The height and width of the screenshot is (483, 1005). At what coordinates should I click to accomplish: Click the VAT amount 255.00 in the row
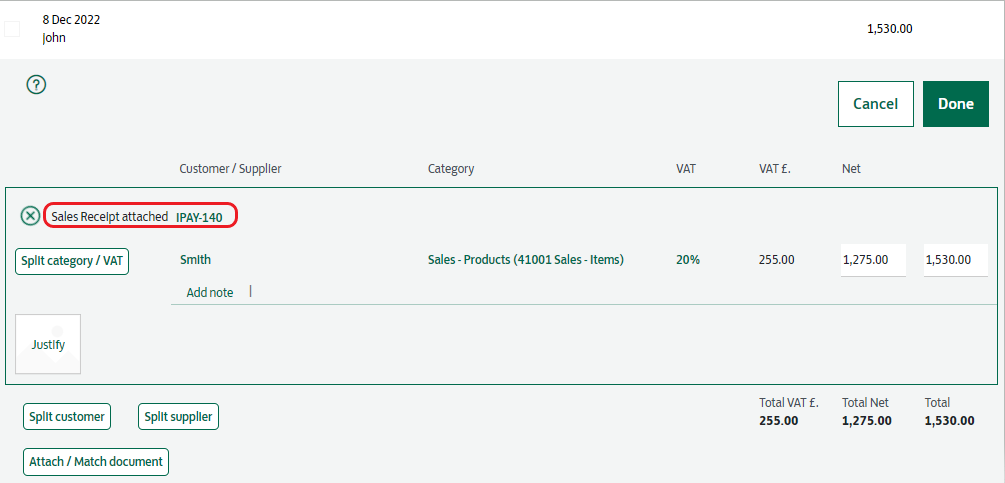[x=777, y=260]
